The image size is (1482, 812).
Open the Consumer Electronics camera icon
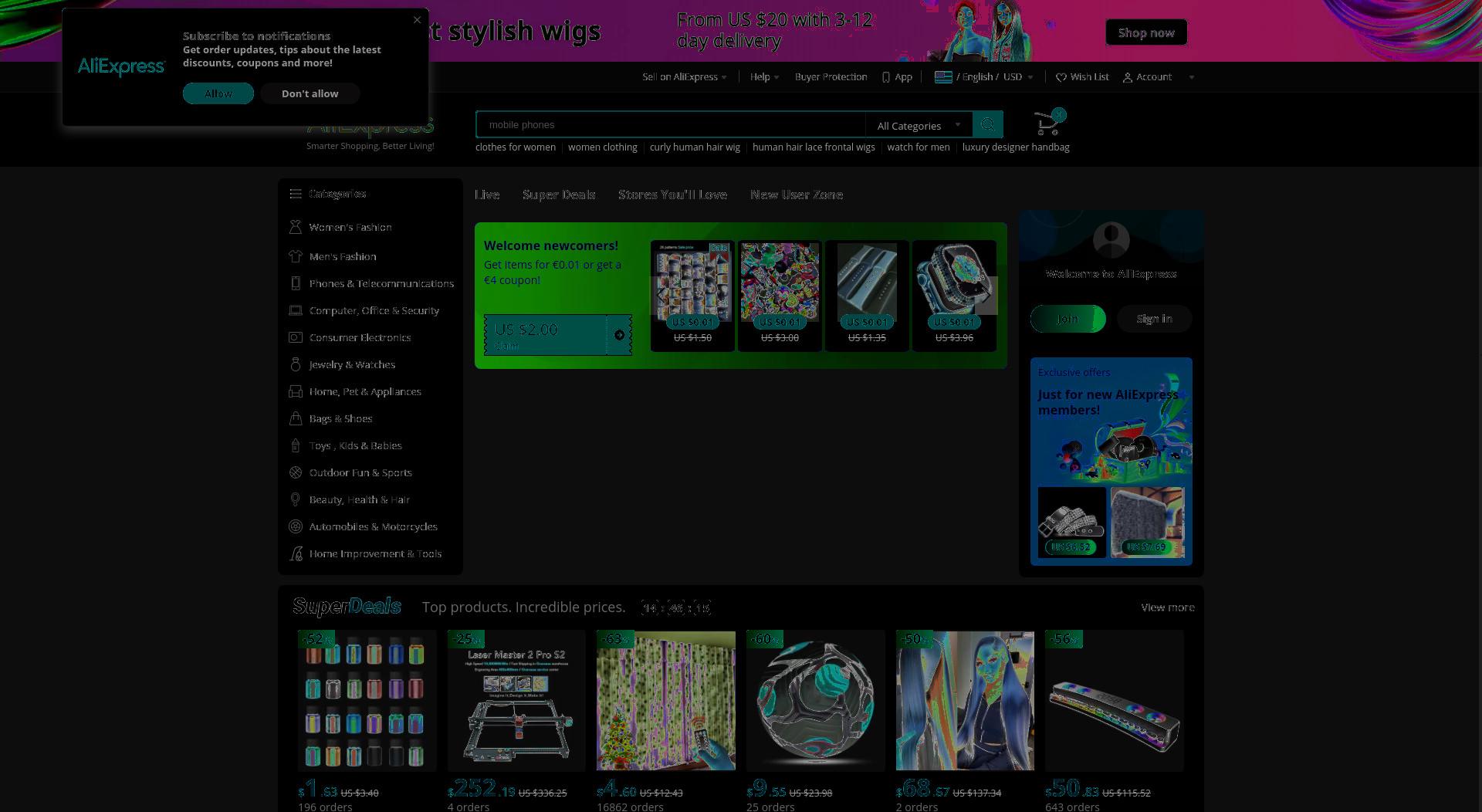pos(296,337)
